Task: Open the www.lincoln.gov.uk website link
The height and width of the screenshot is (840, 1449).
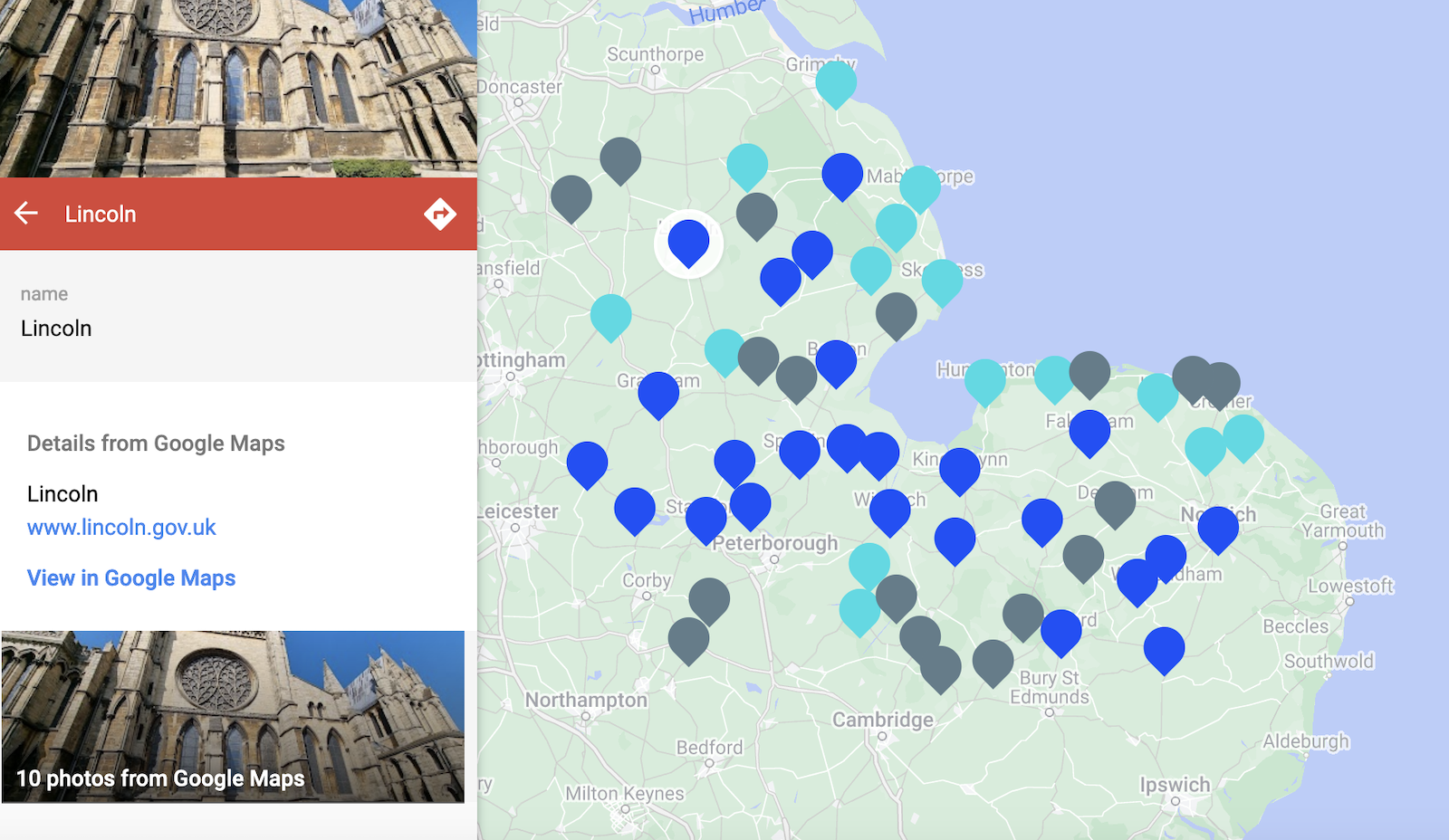Action: (x=121, y=527)
